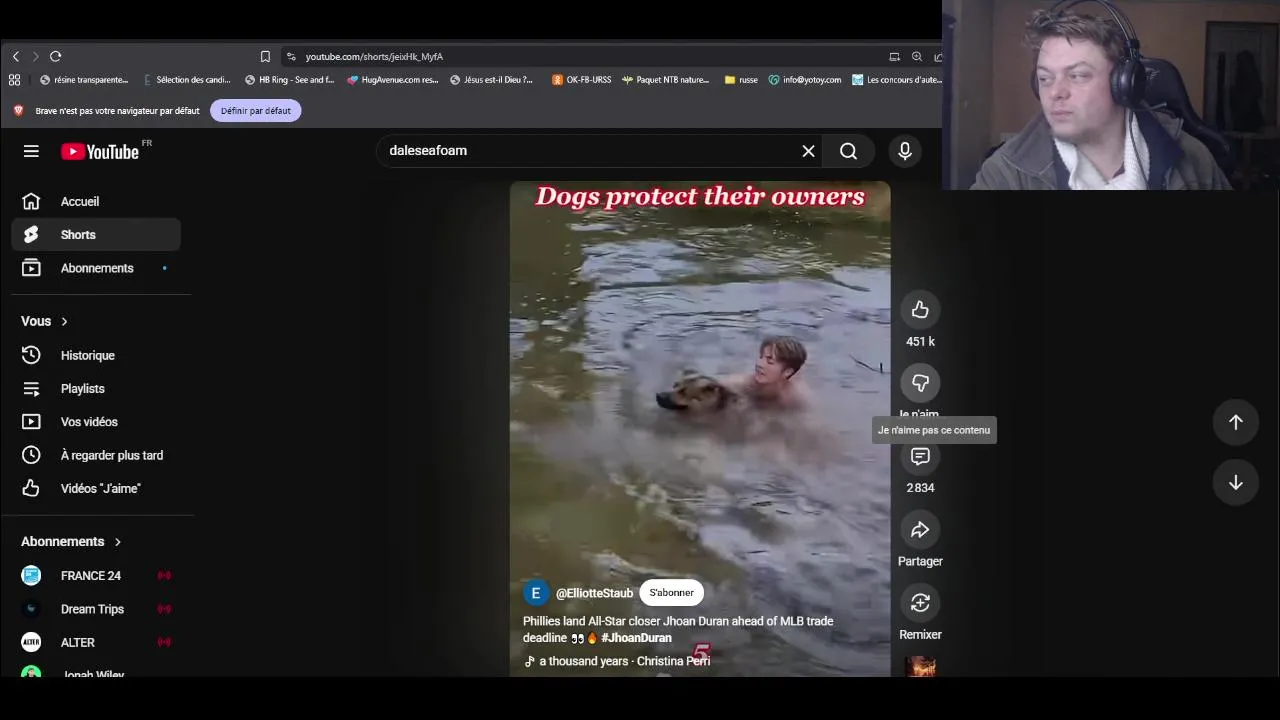Open site settings icon beside the URL
1280x720 pixels.
pos(290,57)
